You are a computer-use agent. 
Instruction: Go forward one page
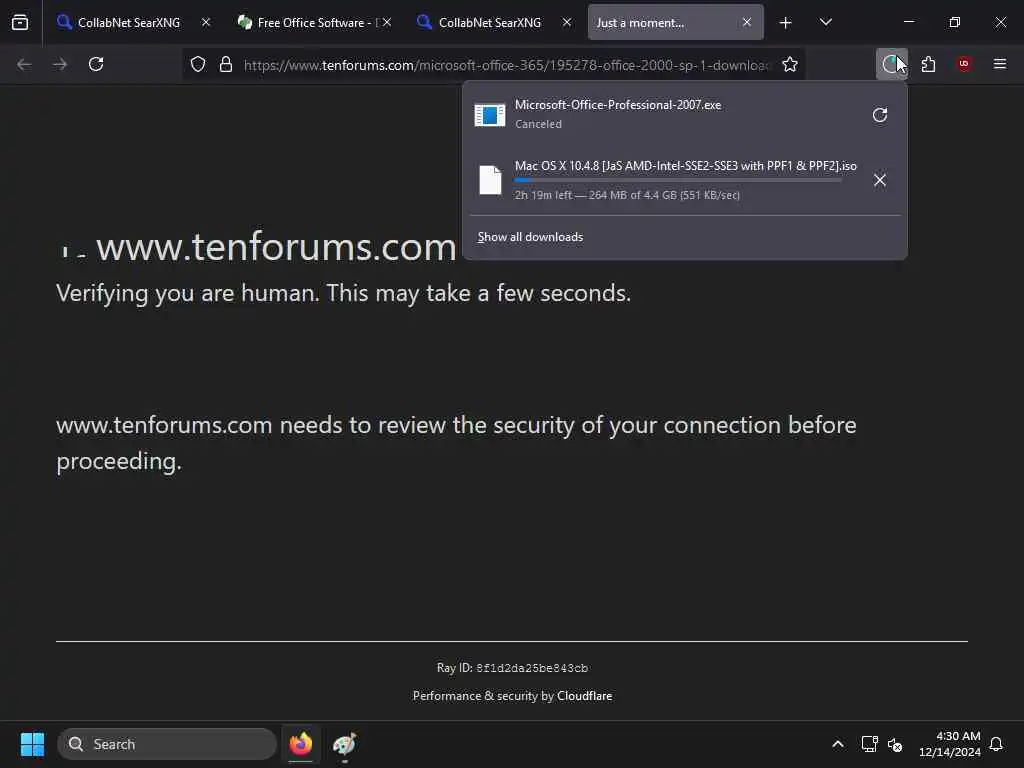tap(60, 64)
